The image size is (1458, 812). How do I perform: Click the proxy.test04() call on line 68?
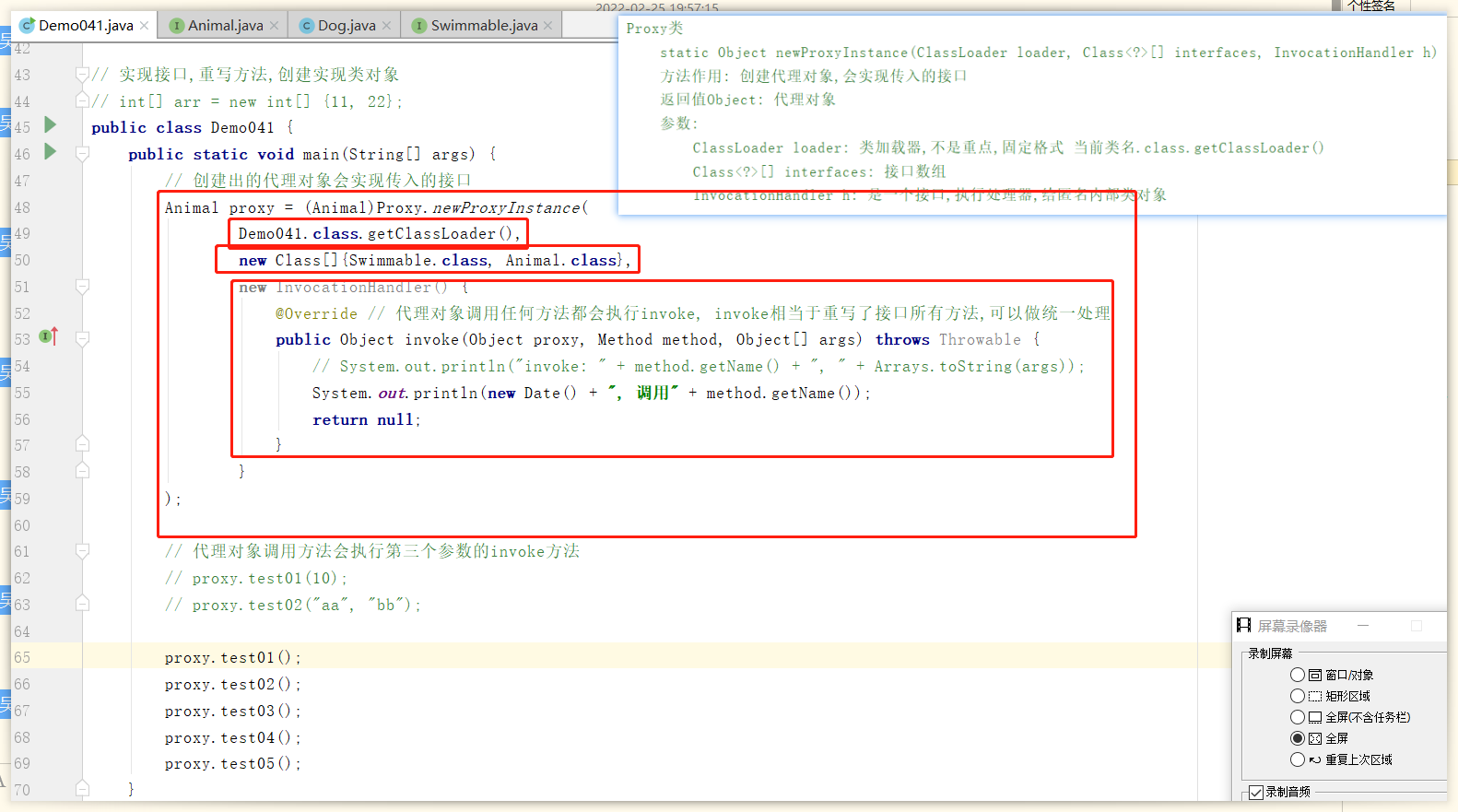[232, 737]
